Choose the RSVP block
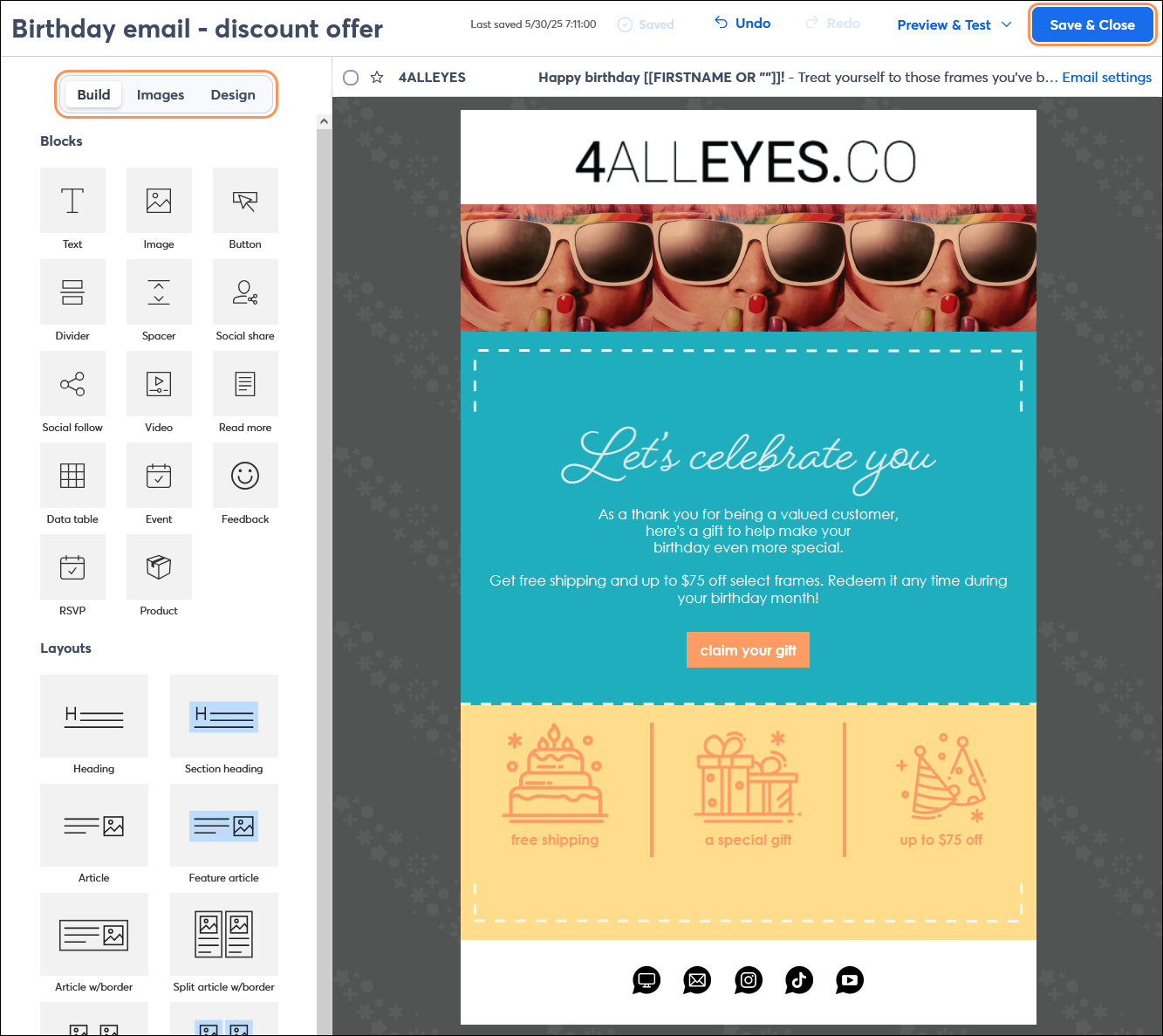This screenshot has height=1036, width=1163. tap(72, 567)
